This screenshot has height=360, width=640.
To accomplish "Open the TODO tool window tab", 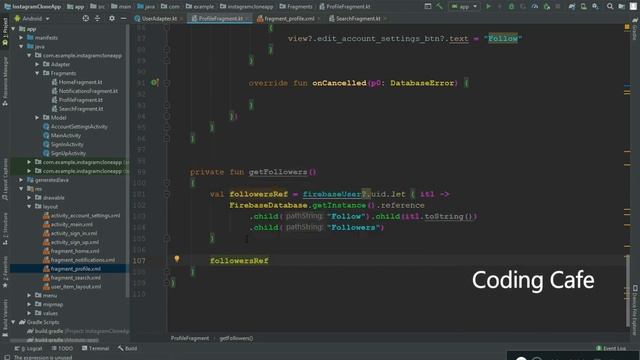I will [x=62, y=349].
